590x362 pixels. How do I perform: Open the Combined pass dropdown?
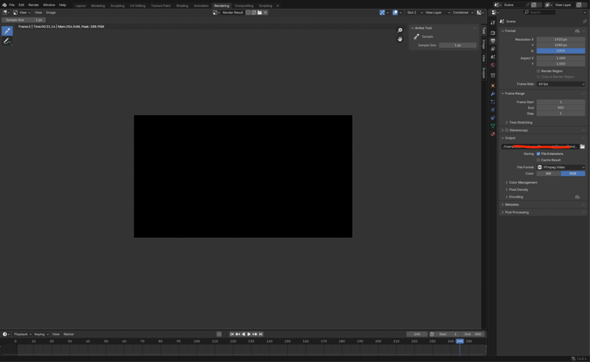[462, 12]
